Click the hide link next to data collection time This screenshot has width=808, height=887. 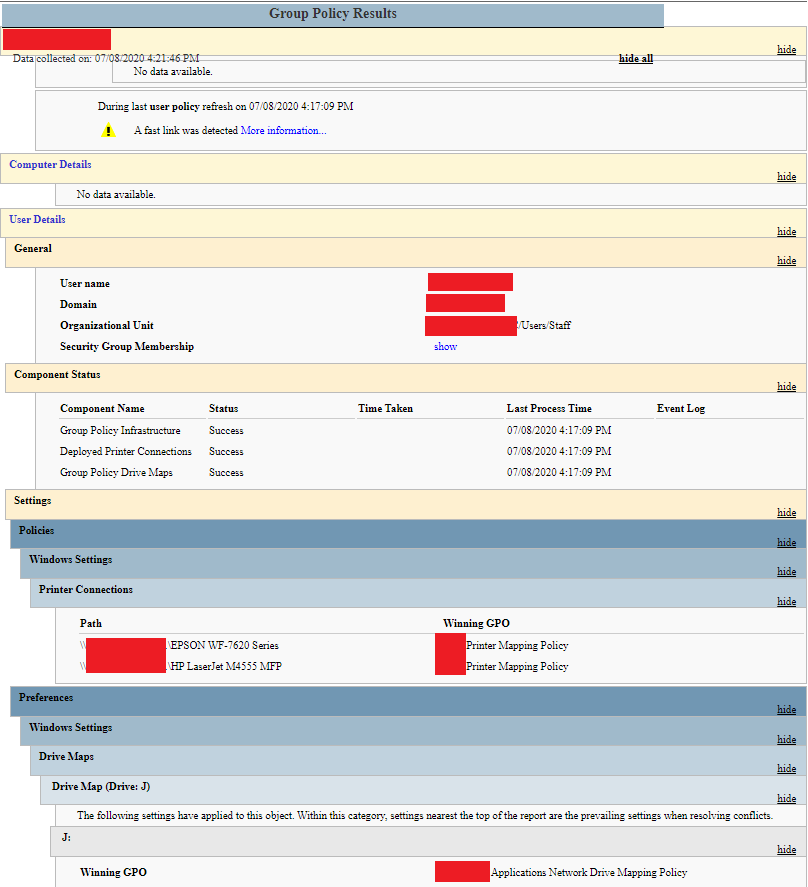[x=786, y=49]
